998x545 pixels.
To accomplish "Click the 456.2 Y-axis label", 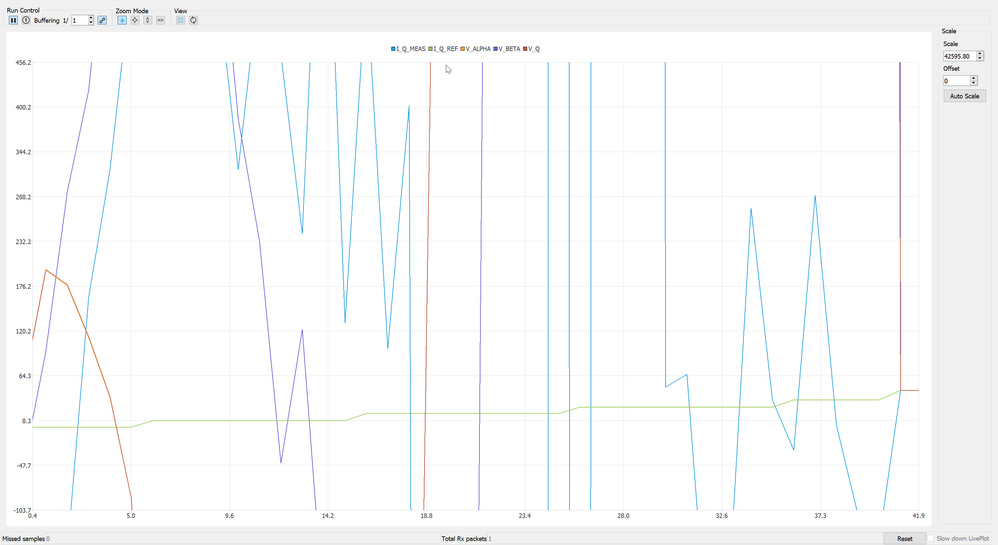I will coord(24,62).
